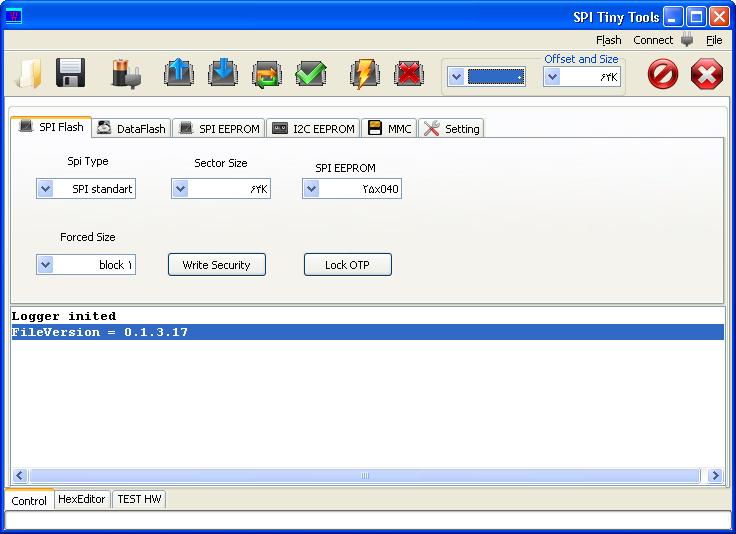Click the chip icon with green checkmark
736x534 pixels.
click(311, 74)
